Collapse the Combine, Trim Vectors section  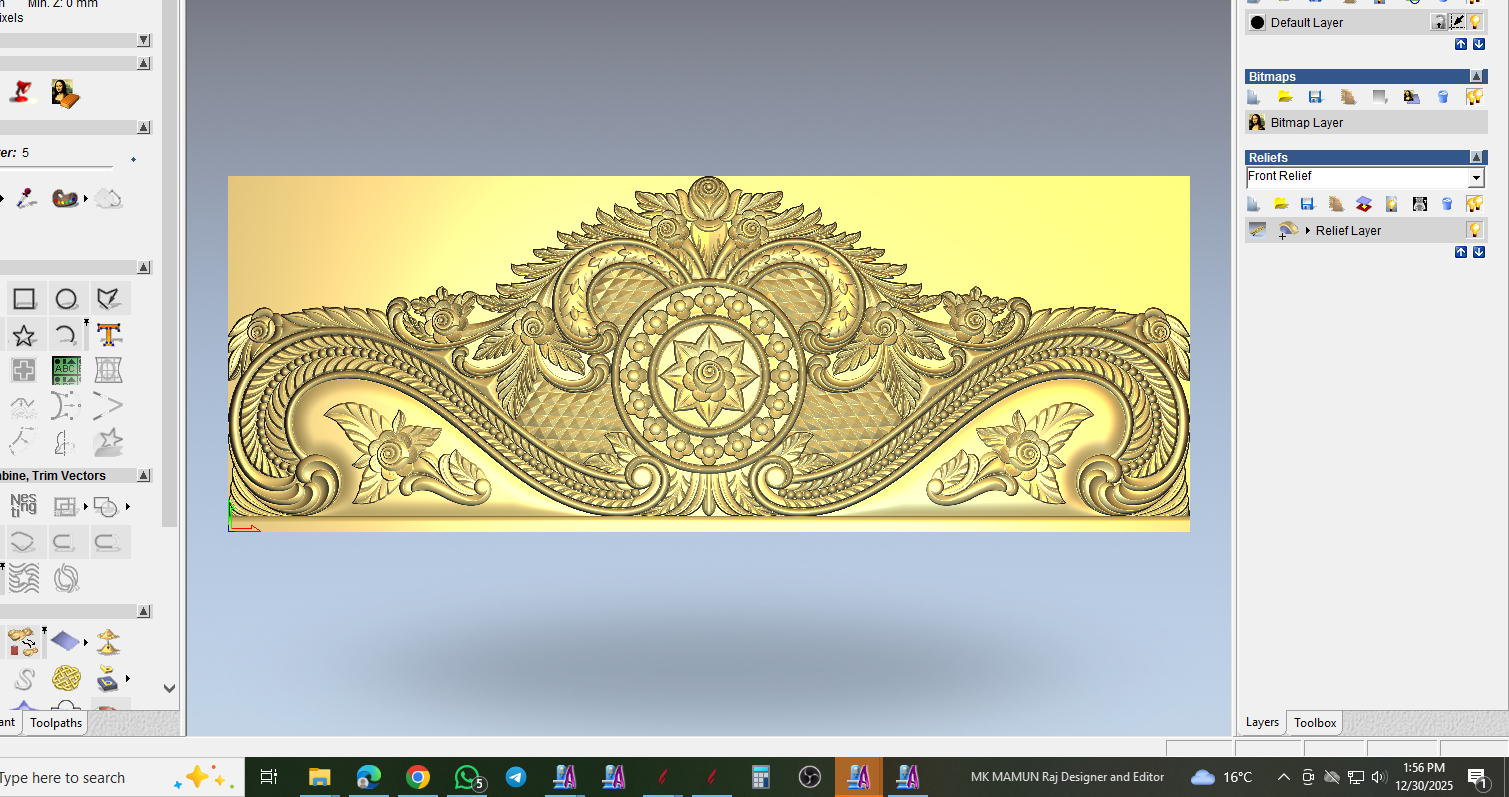click(144, 476)
